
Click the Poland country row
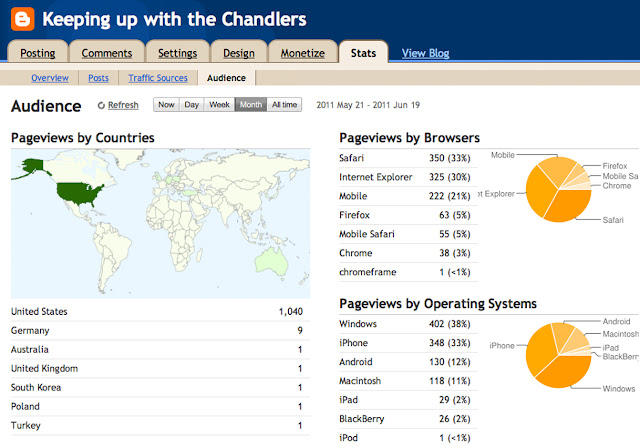[x=160, y=407]
